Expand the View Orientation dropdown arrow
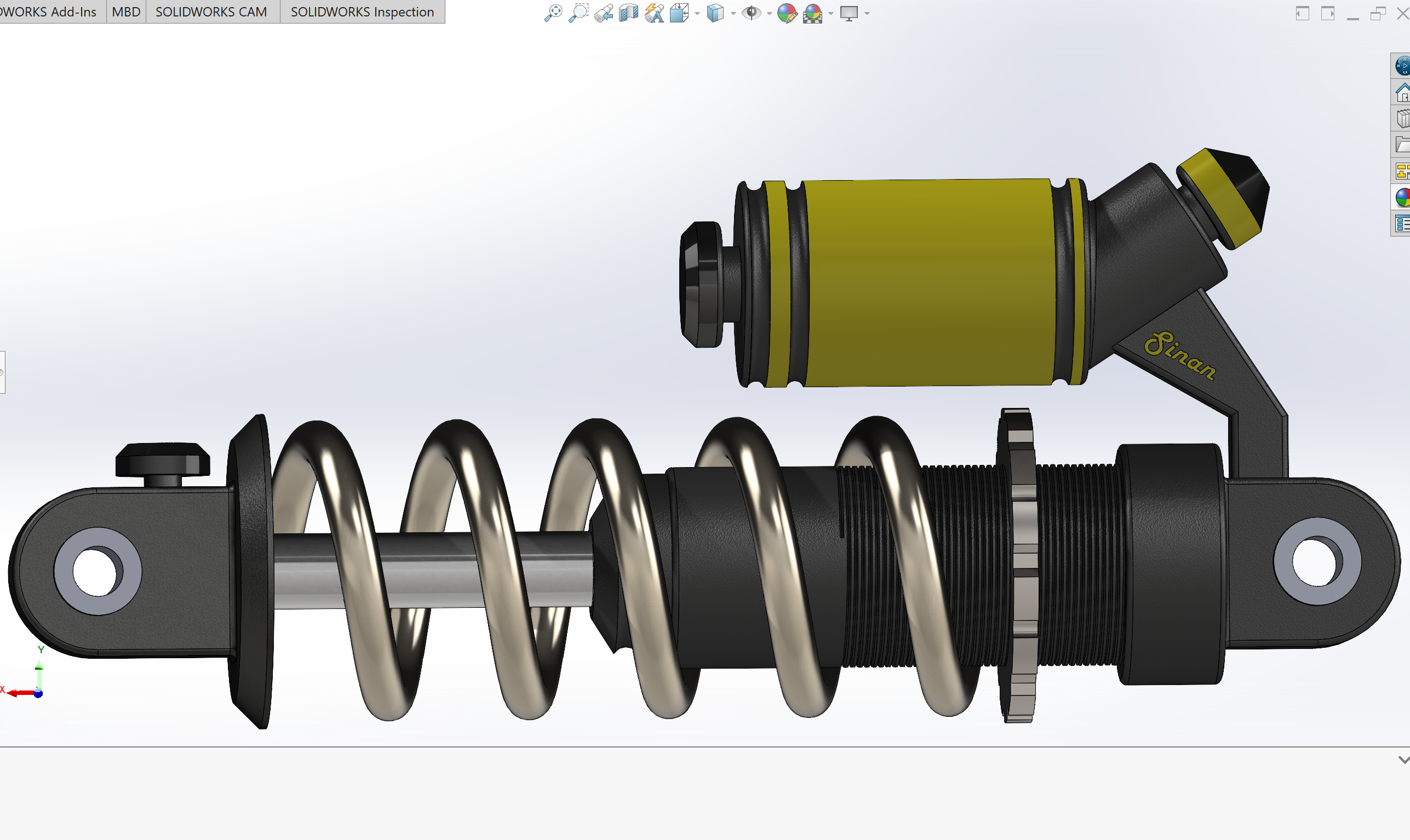Screen dimensions: 1410x840 [x=697, y=13]
